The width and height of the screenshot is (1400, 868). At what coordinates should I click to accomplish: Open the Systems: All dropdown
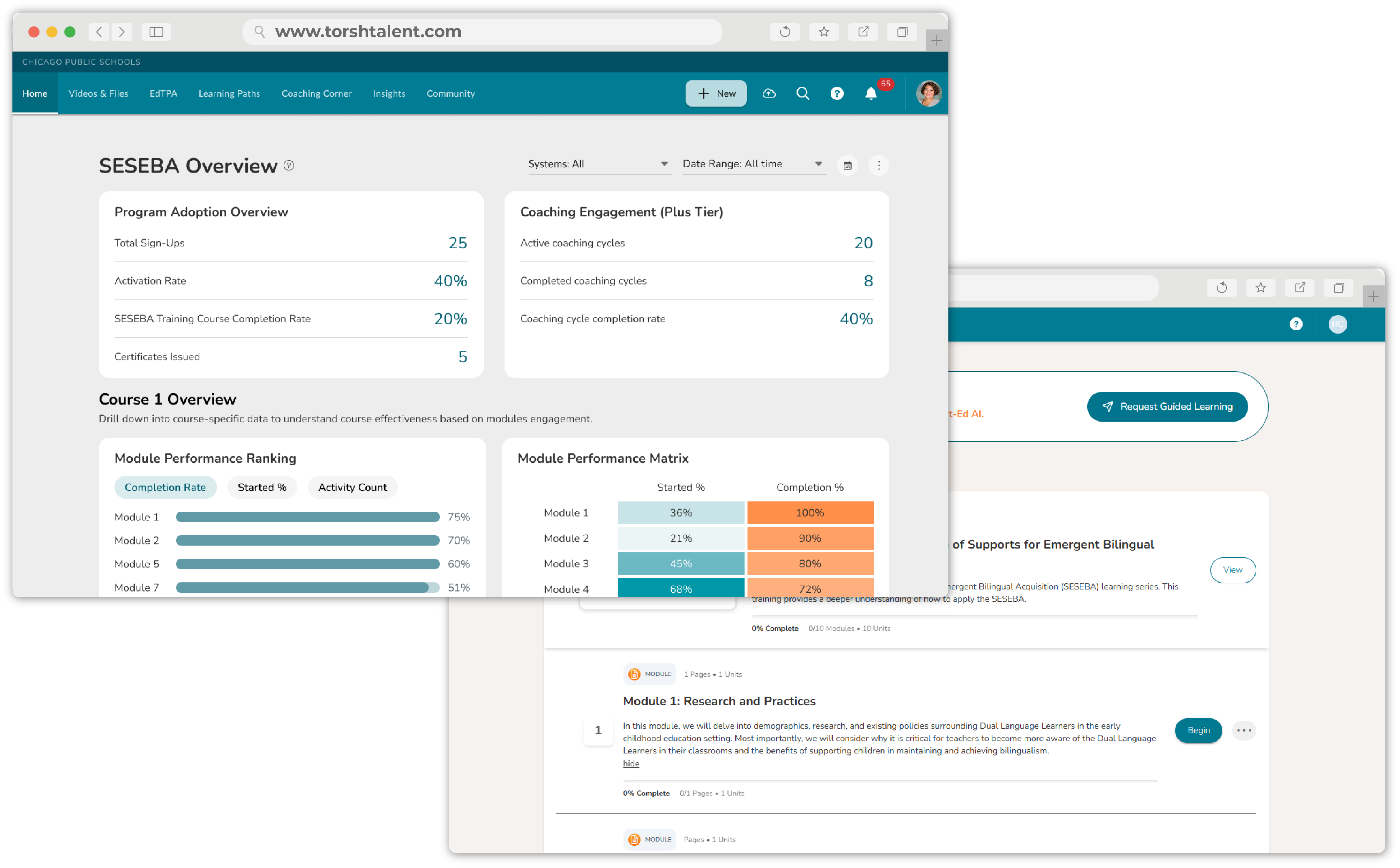pos(600,164)
